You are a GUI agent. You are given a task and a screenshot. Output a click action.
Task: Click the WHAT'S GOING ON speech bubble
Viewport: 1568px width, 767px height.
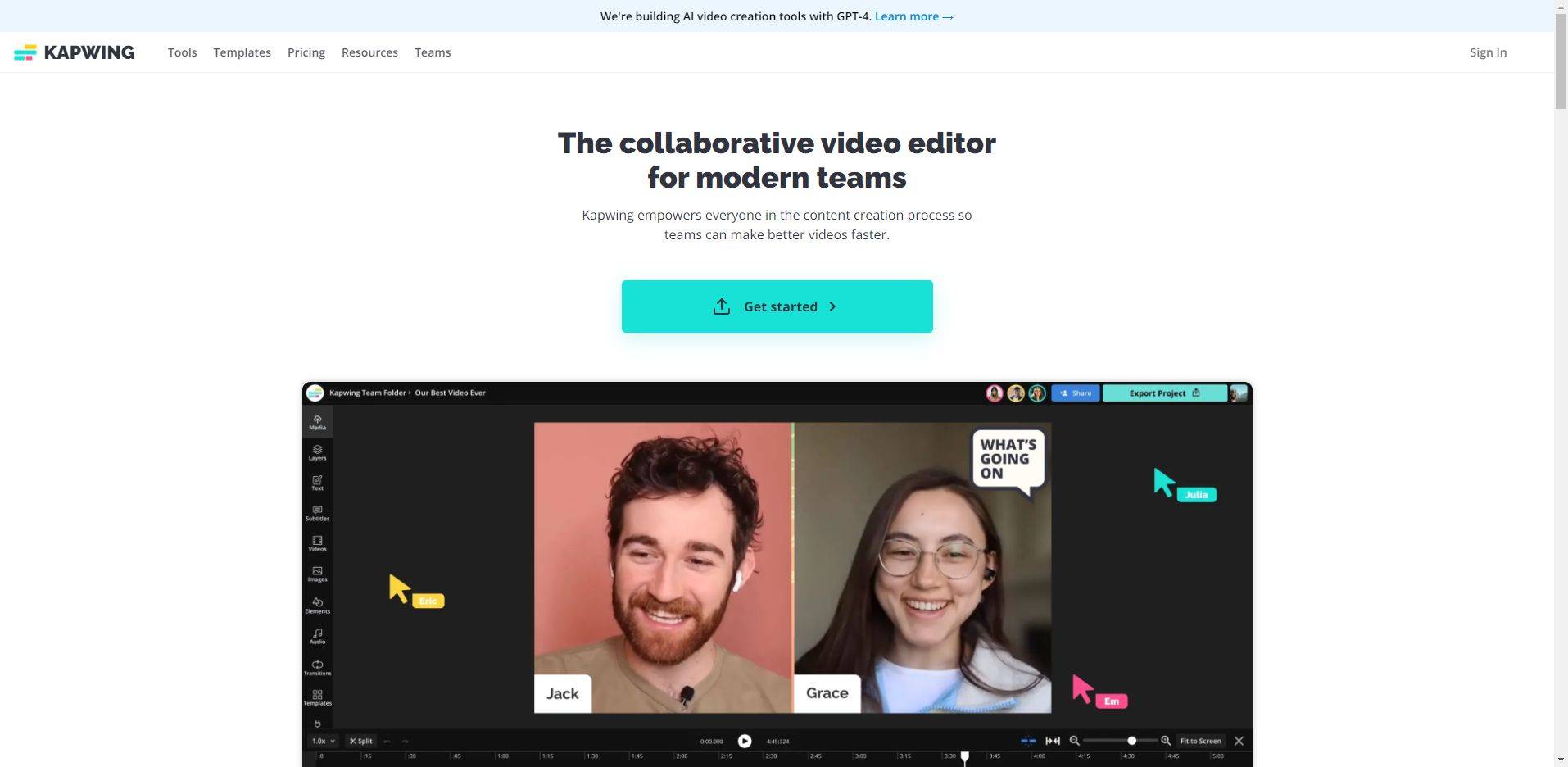pyautogui.click(x=1008, y=461)
